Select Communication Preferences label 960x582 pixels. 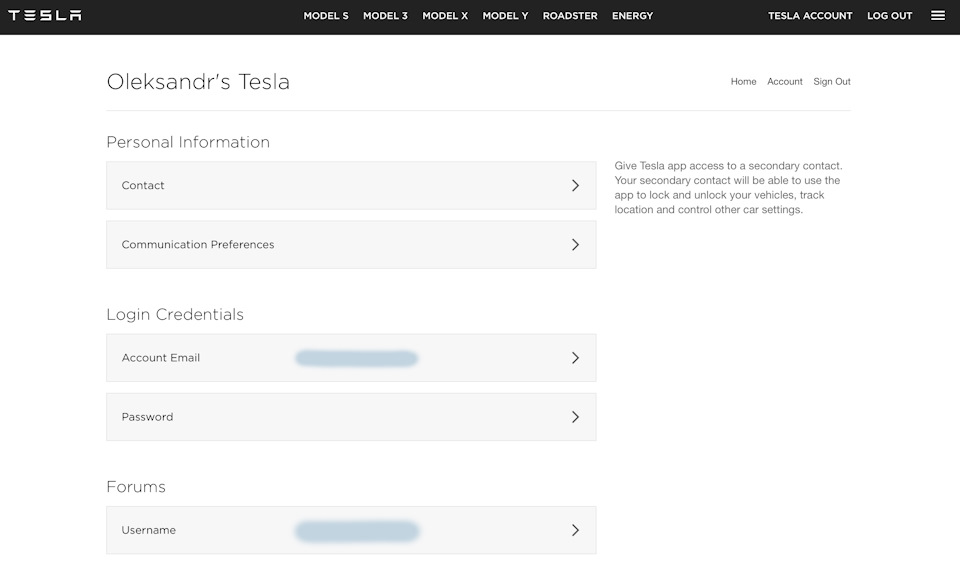[198, 245]
